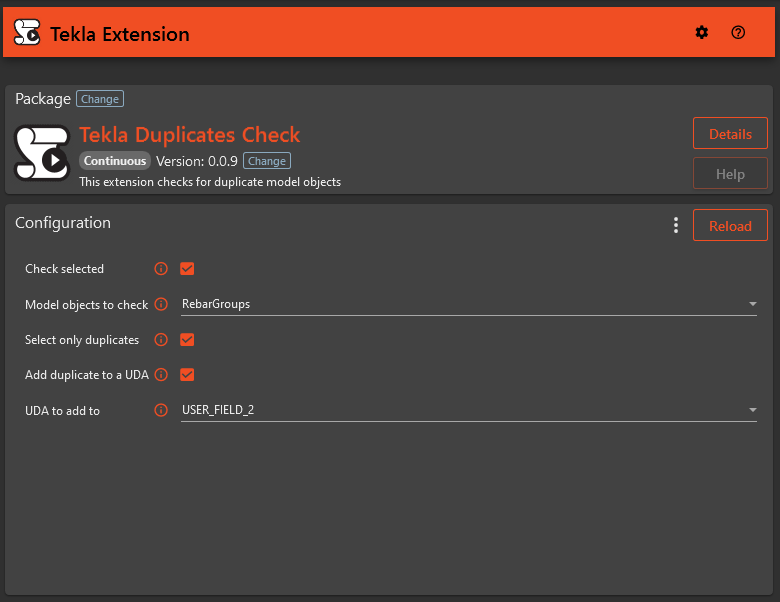This screenshot has width=780, height=602.
Task: Click the Tekla Extension logo icon
Action: point(27,34)
